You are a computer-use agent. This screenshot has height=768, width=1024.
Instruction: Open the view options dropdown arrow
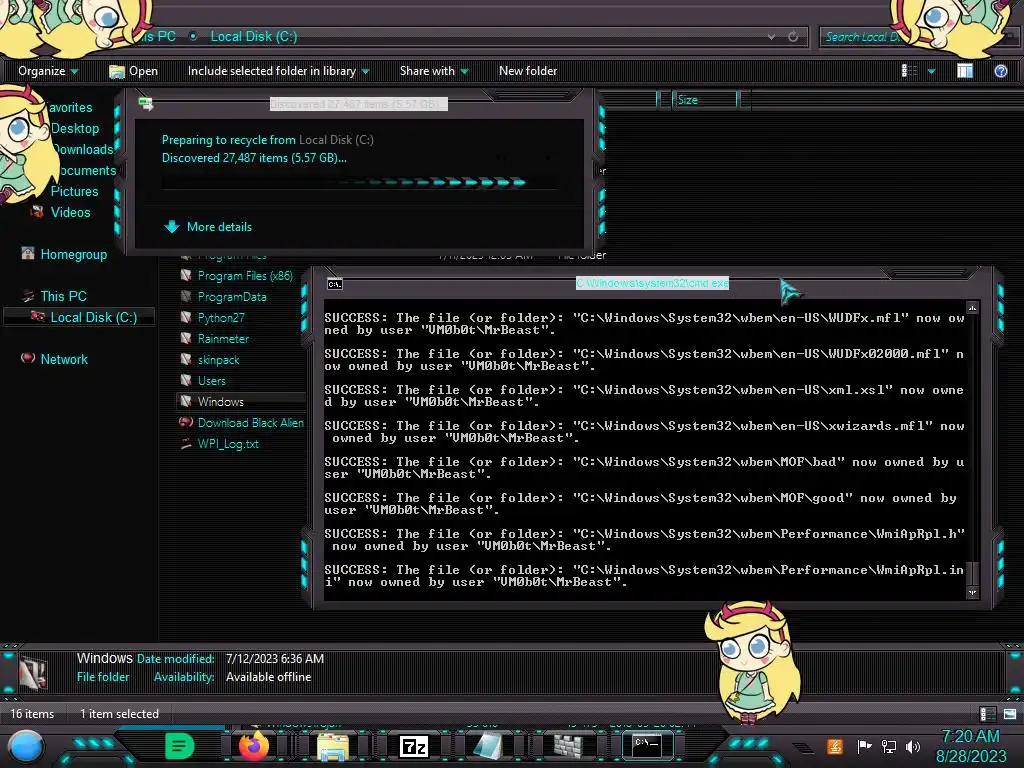(931, 71)
